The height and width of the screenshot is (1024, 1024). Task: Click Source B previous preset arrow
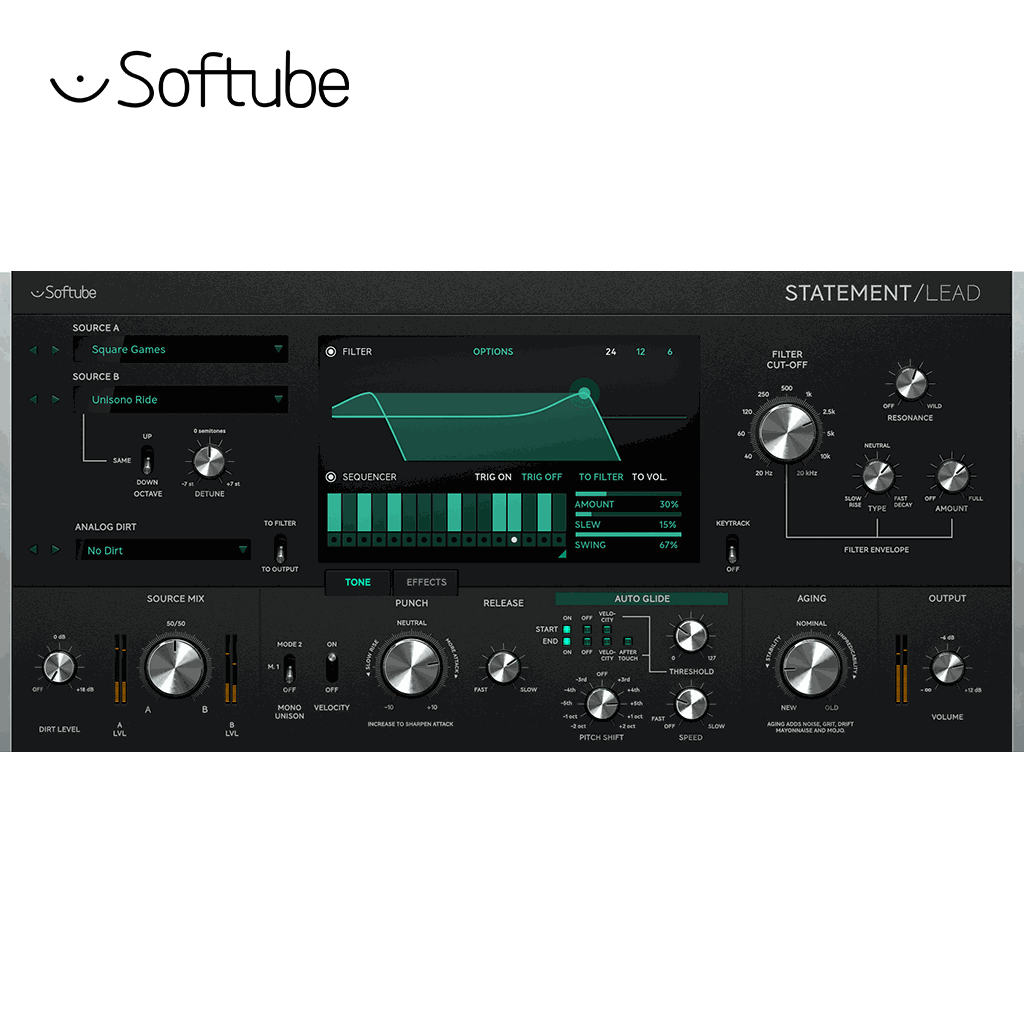(33, 399)
